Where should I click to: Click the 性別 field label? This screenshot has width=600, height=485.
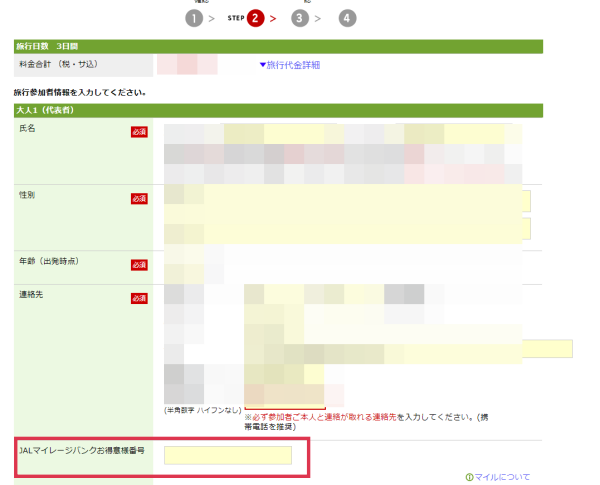coord(27,194)
